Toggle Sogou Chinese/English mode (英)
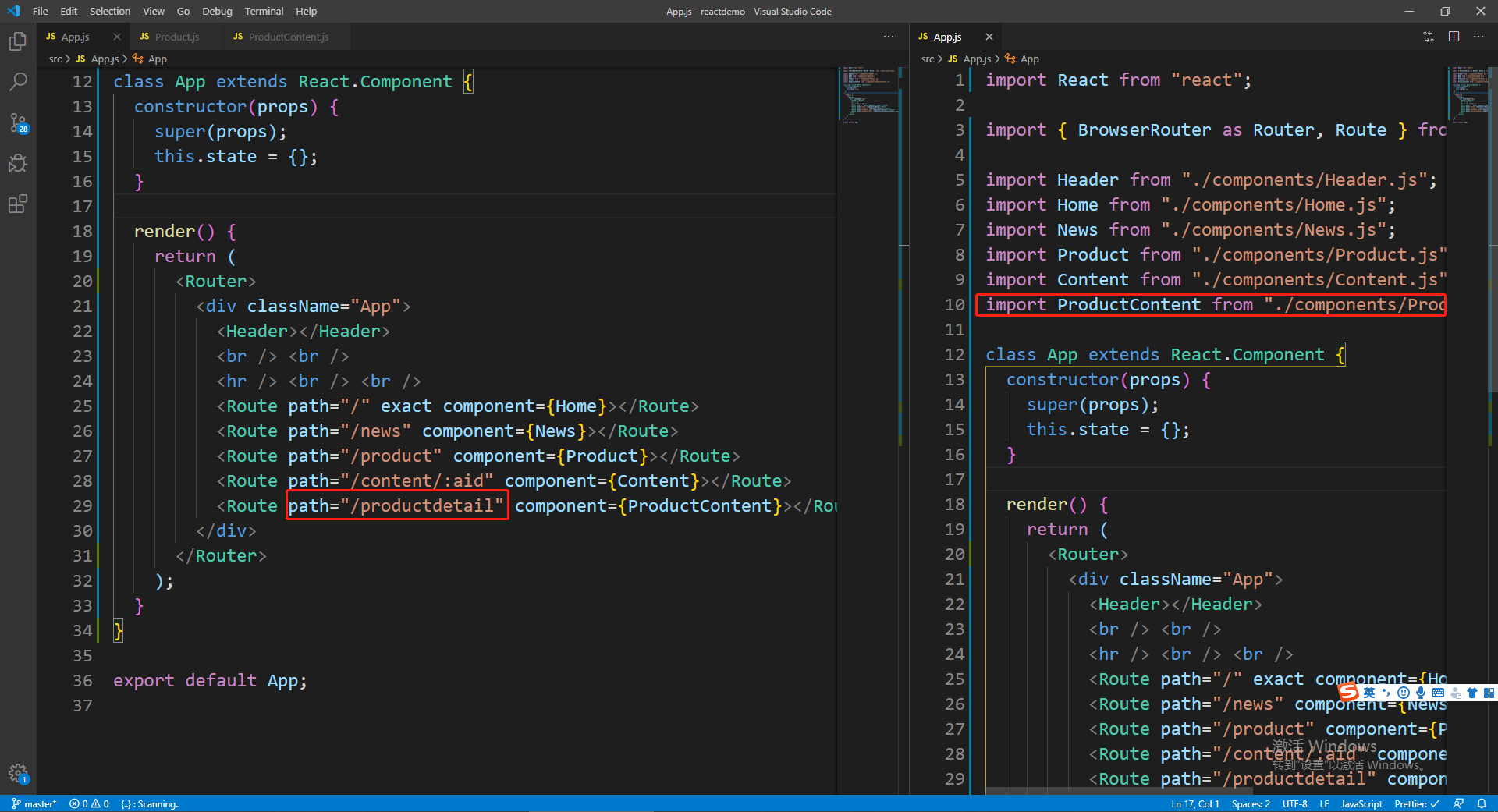1498x812 pixels. point(1369,693)
